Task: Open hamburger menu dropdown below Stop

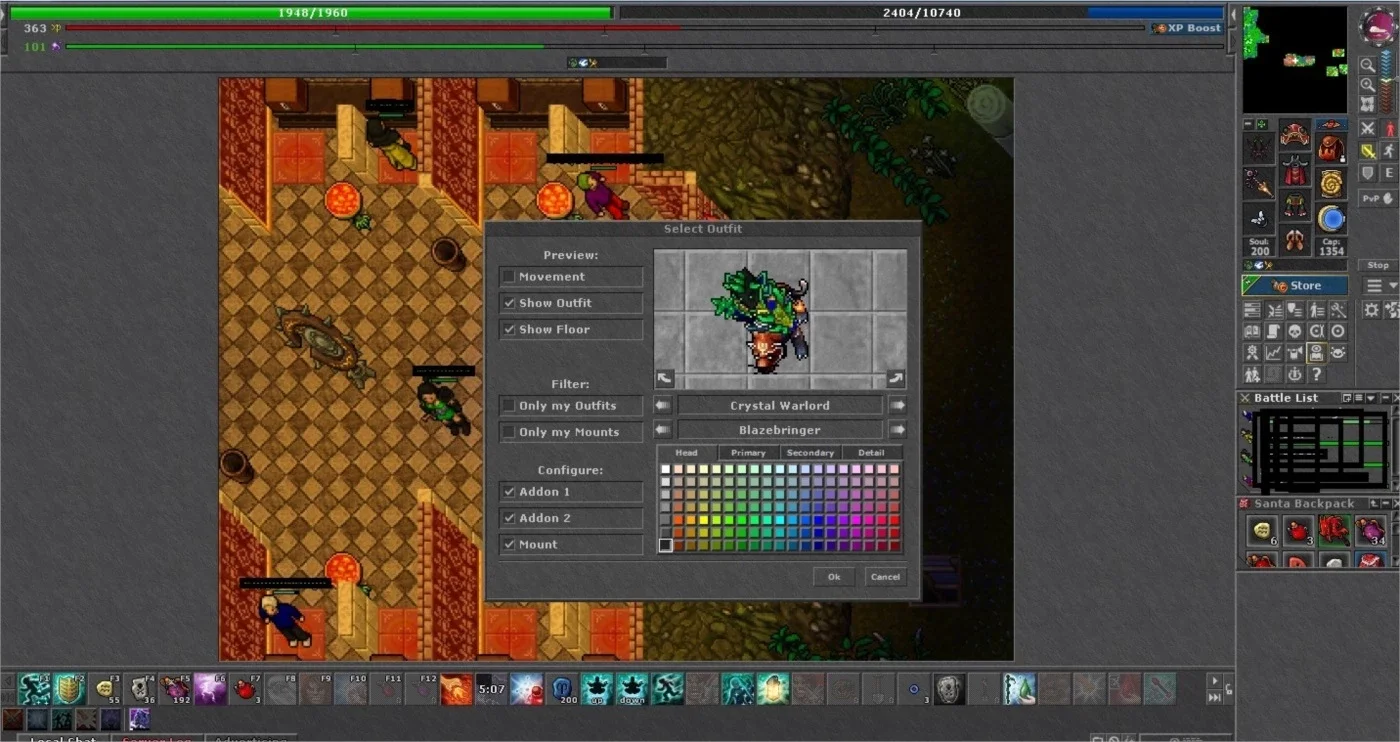Action: tap(1380, 286)
